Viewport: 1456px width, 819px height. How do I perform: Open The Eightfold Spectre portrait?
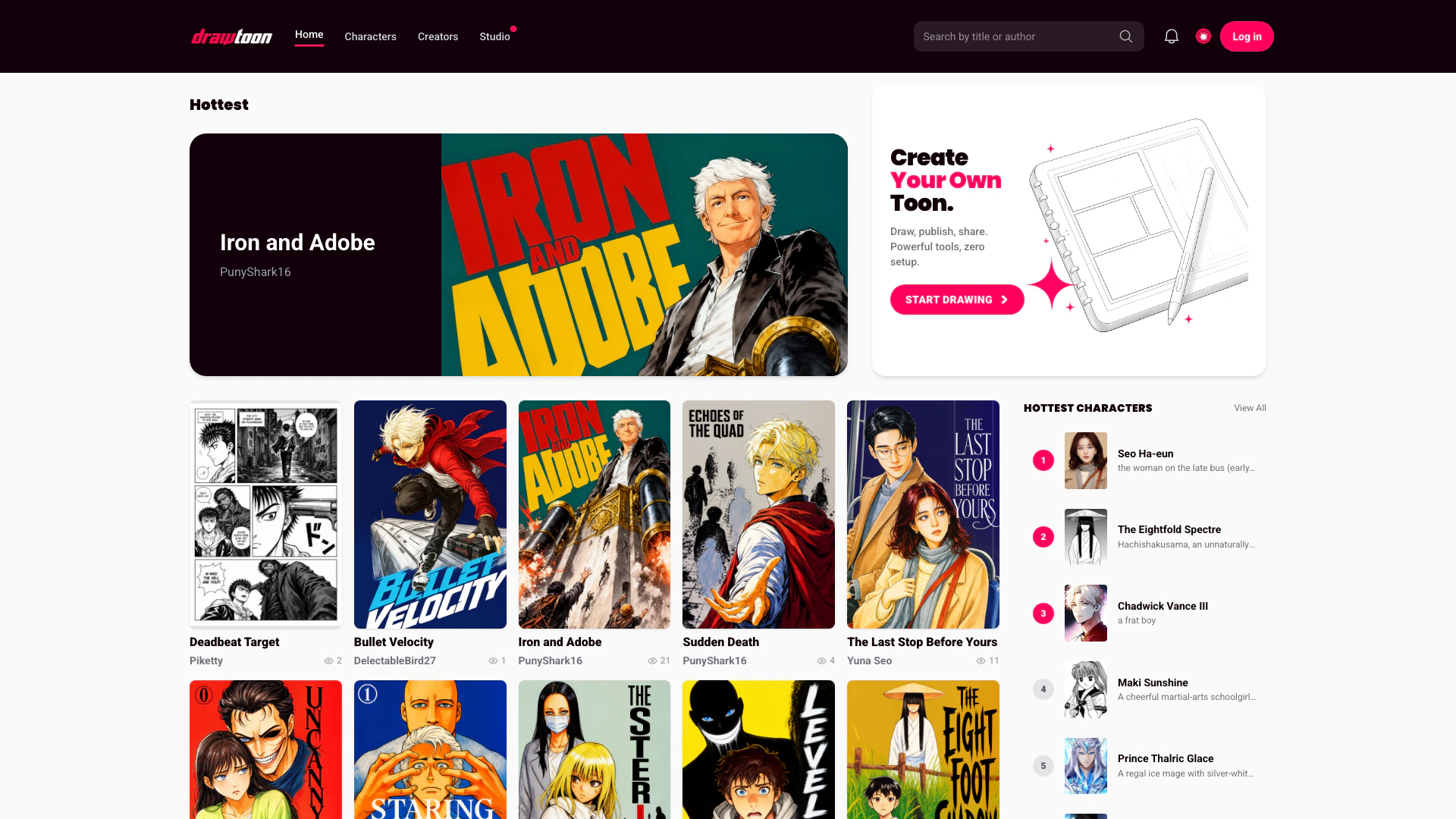[1086, 537]
